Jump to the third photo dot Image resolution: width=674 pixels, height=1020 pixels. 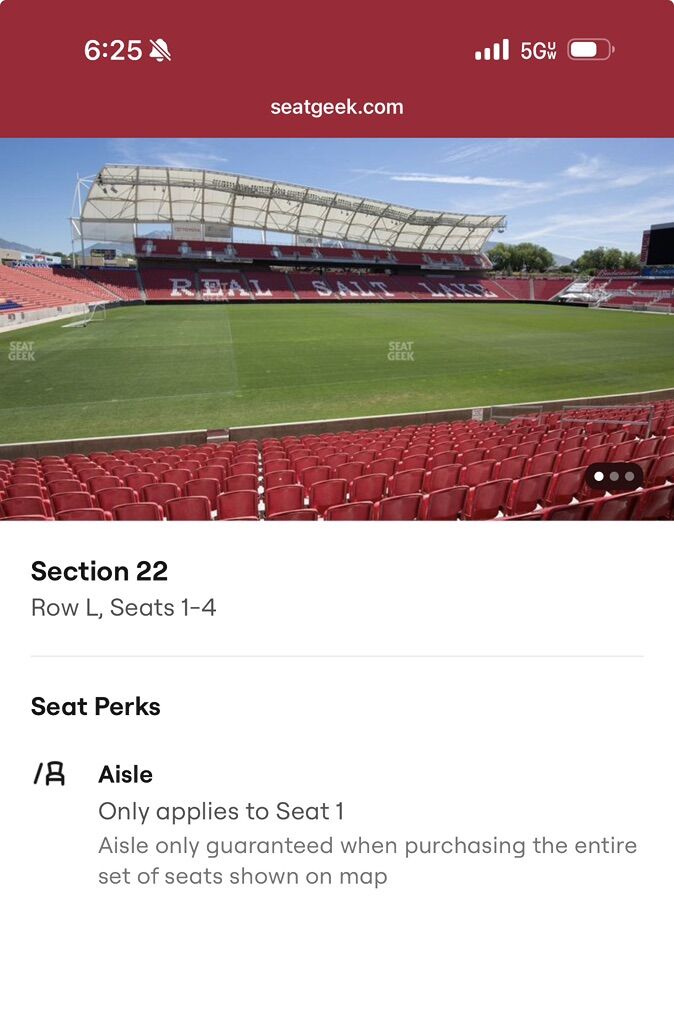(x=629, y=476)
